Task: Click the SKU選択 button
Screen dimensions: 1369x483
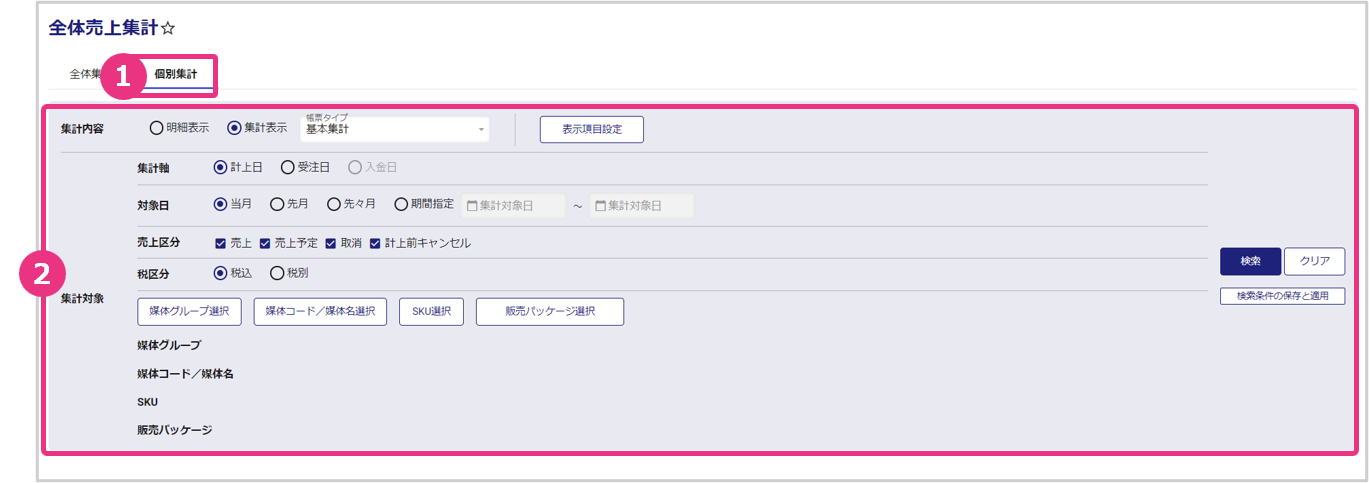Action: click(431, 312)
